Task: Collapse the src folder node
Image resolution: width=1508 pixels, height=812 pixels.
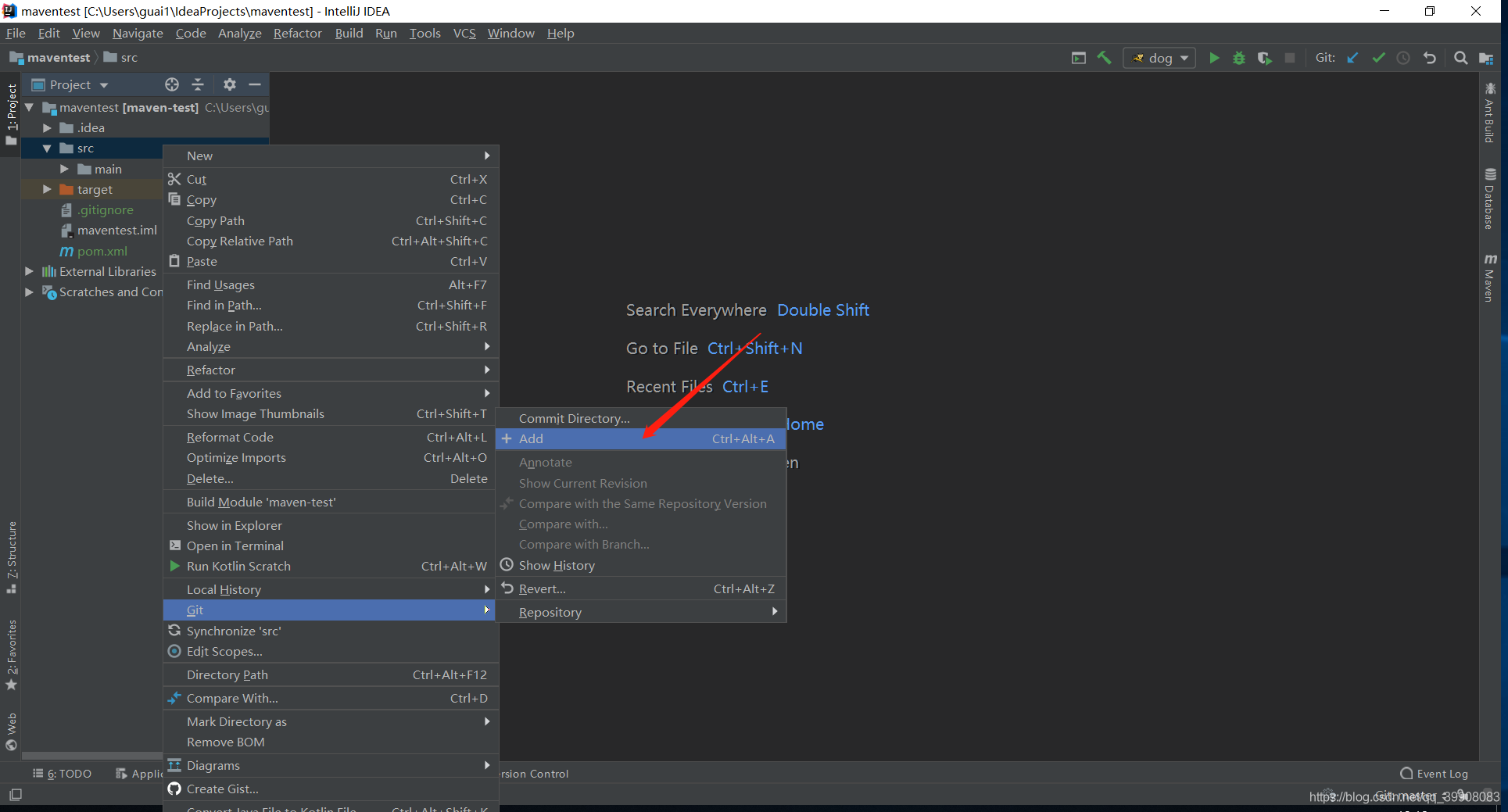Action: point(47,148)
